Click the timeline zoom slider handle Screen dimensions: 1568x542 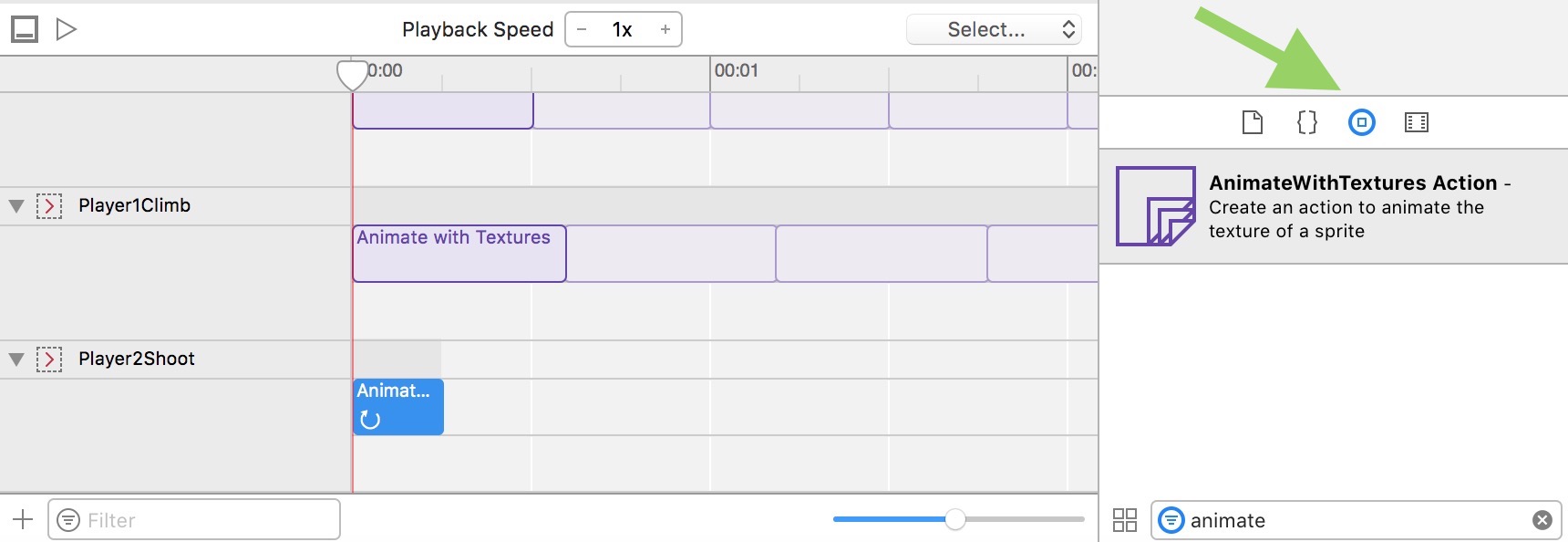[954, 519]
